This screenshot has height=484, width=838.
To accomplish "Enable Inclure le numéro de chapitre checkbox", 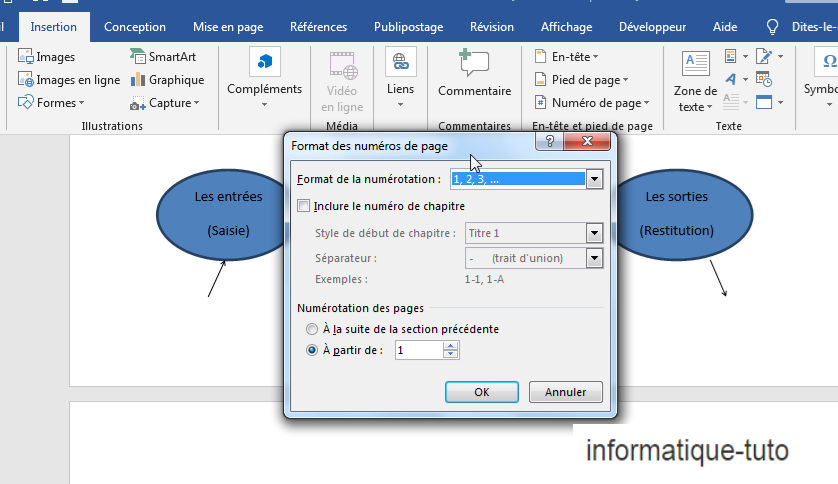I will pyautogui.click(x=305, y=207).
